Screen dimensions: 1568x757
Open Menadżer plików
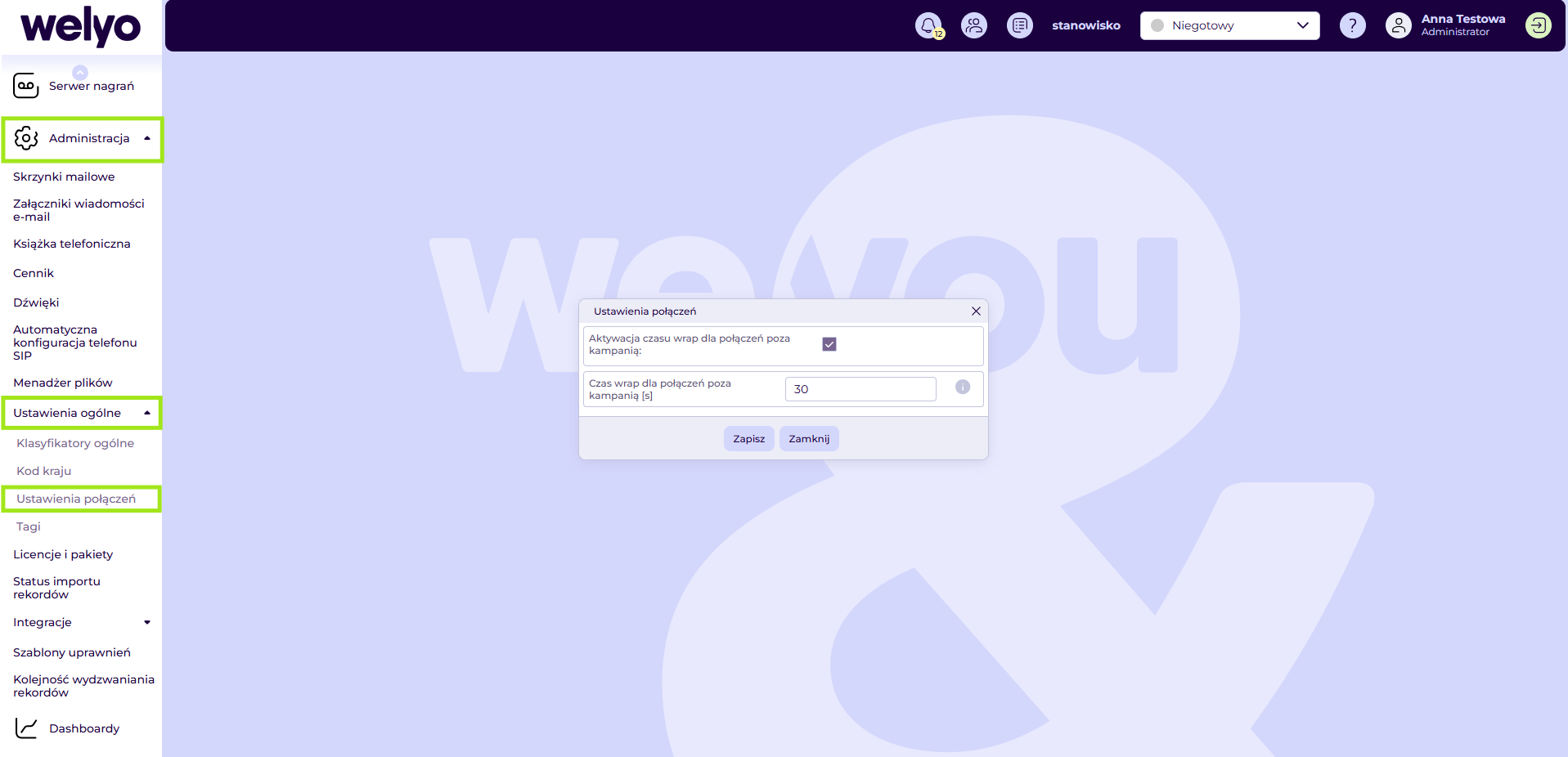click(x=63, y=383)
